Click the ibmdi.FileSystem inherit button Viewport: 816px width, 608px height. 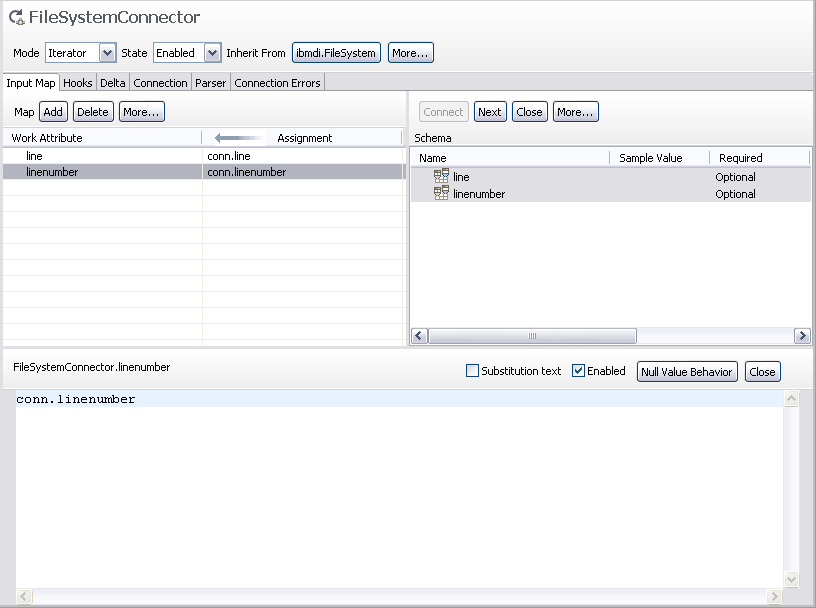tap(336, 53)
